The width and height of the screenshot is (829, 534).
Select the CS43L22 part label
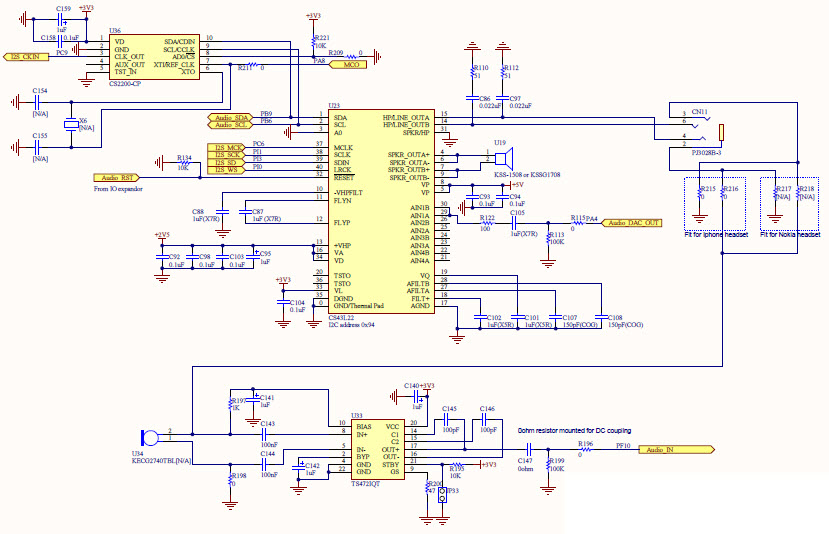(x=342, y=318)
